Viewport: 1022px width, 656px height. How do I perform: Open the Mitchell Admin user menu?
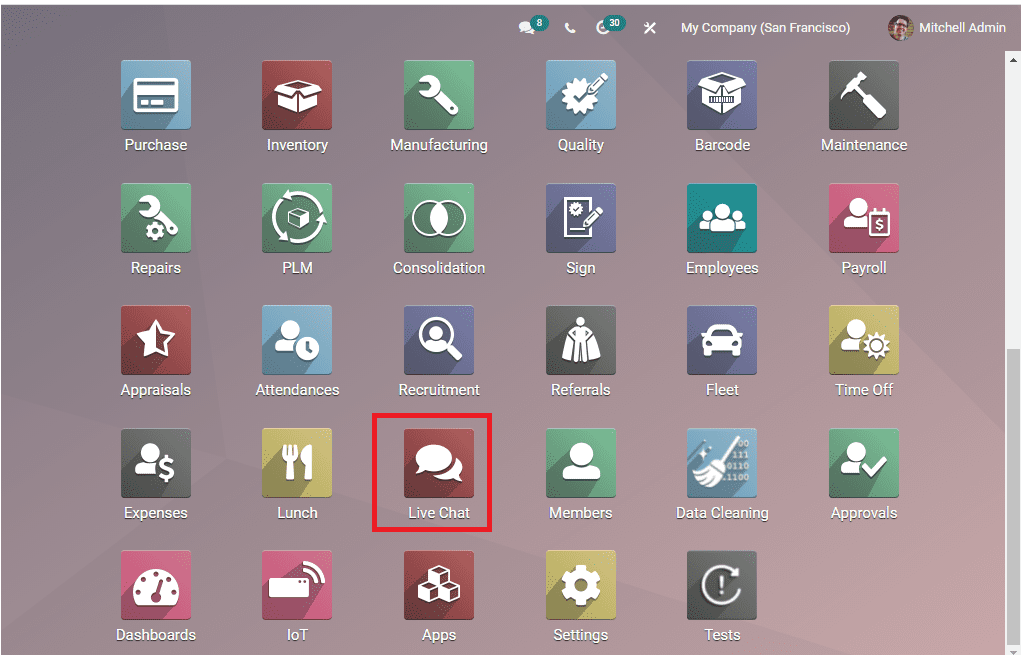coord(947,27)
